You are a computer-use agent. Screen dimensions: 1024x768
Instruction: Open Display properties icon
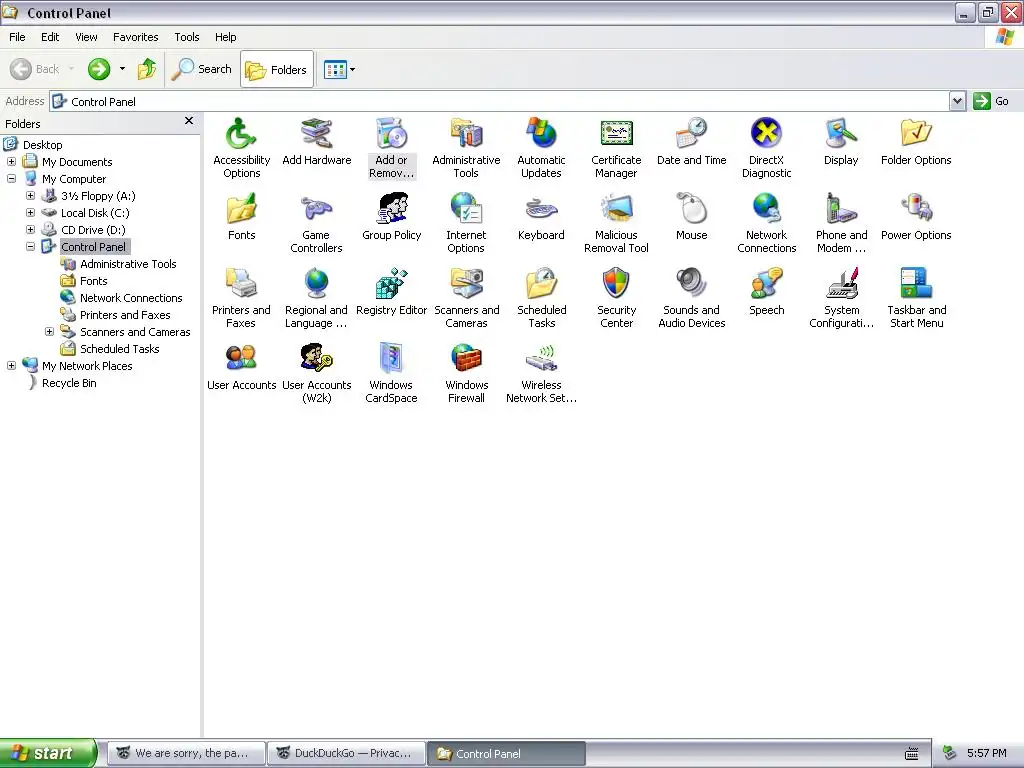click(x=841, y=142)
